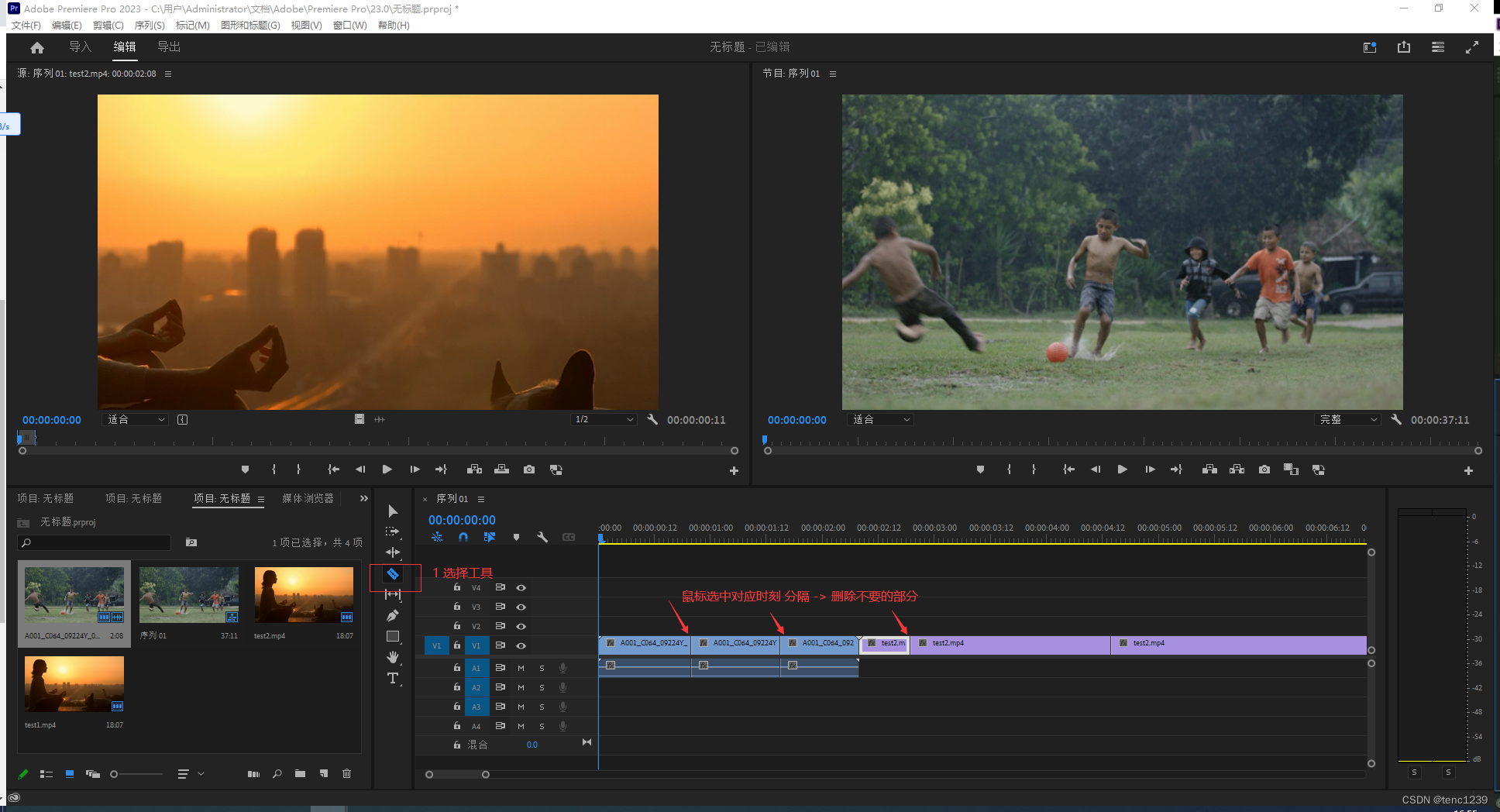Screen dimensions: 1500x812
Task: Play the Source monitor clip
Action: point(387,470)
